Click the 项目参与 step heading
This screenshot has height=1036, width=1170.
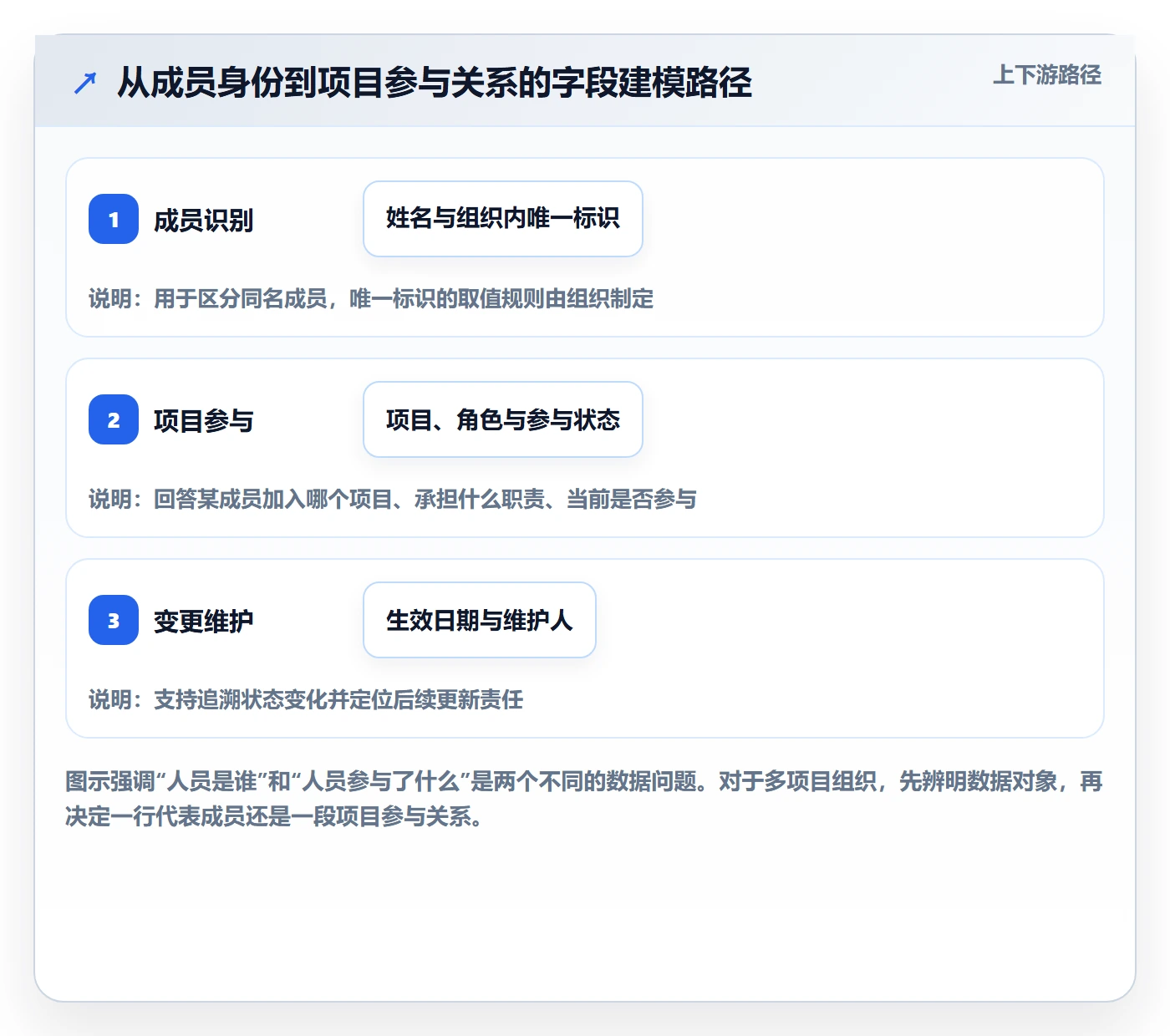[204, 421]
